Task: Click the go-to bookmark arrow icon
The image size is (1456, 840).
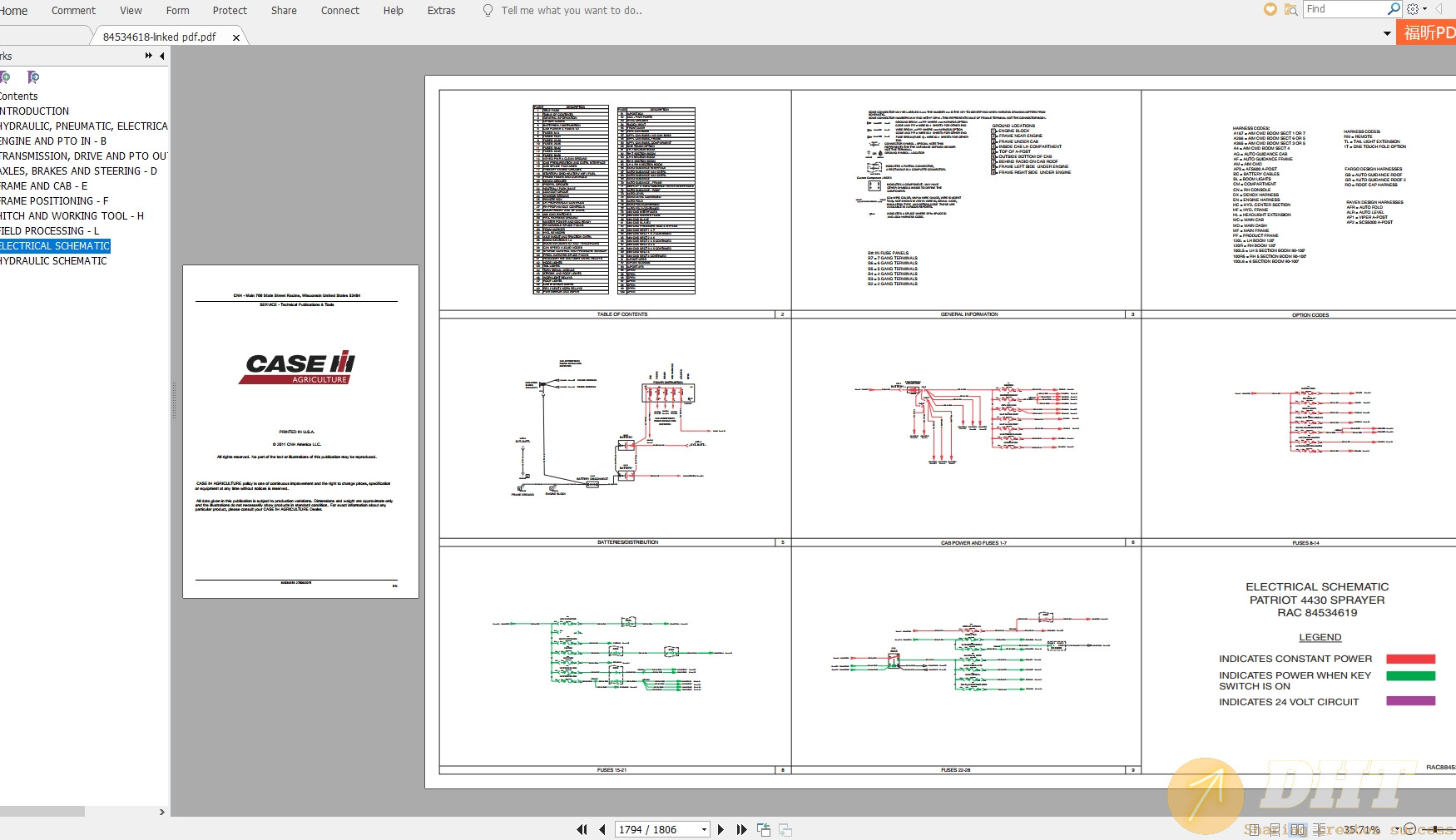Action: [x=33, y=77]
